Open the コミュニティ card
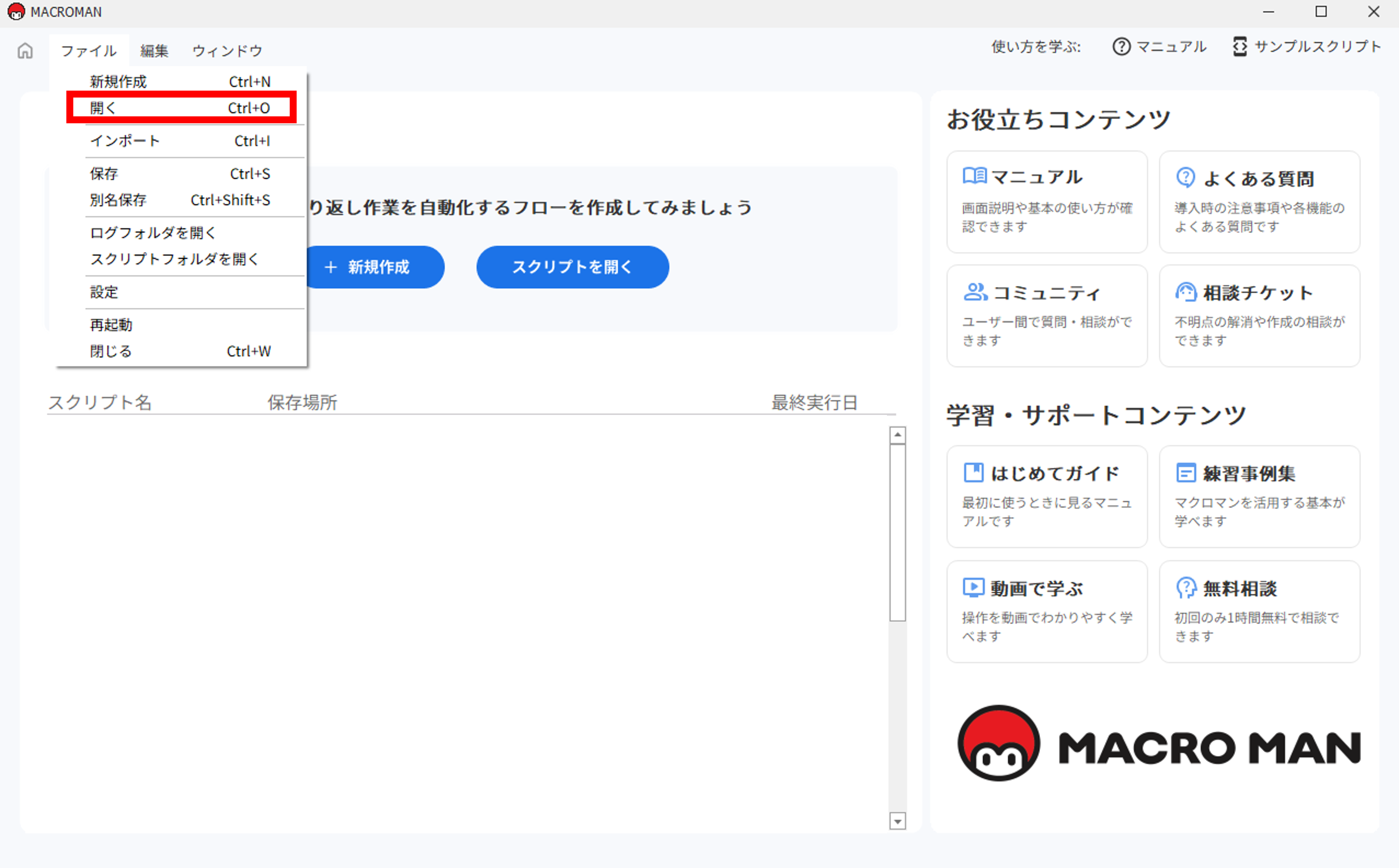The image size is (1399, 868). pos(1046,316)
